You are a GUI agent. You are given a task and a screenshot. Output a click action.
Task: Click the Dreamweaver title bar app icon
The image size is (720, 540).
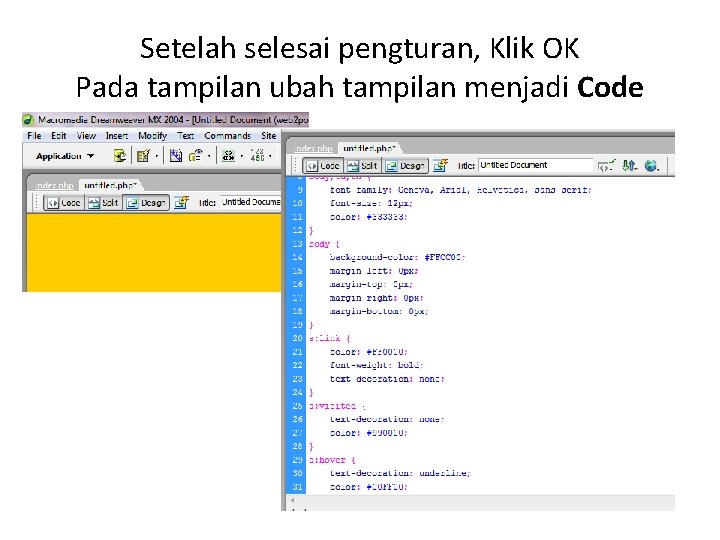coord(28,120)
